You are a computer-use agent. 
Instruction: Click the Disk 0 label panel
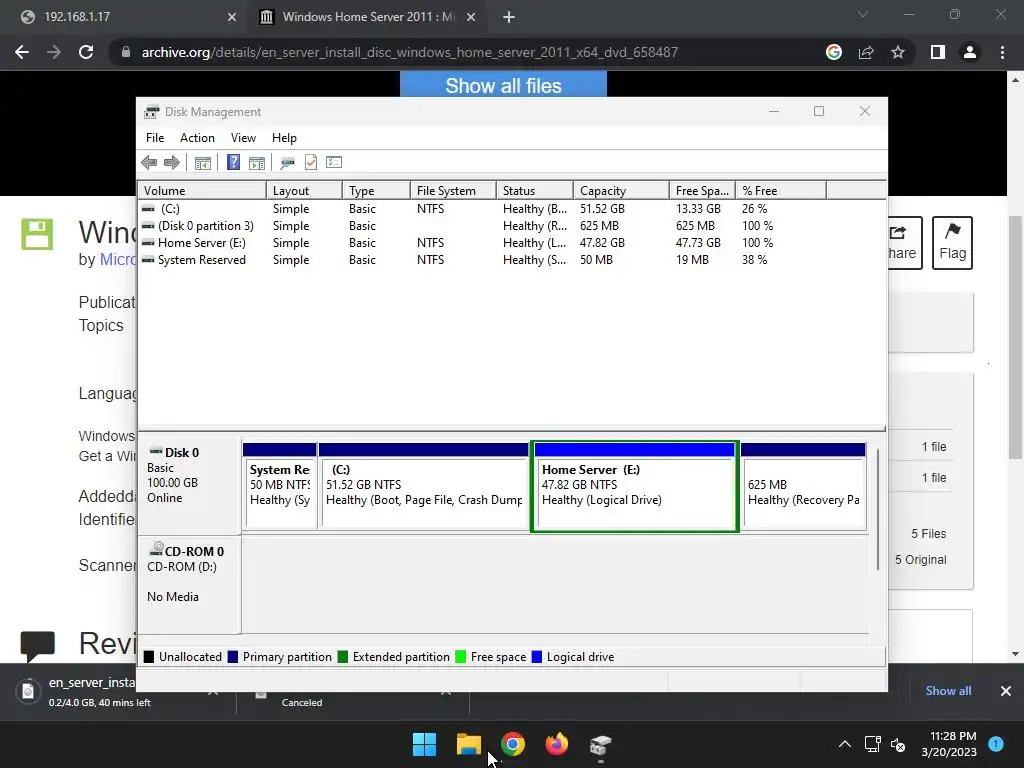pos(189,486)
